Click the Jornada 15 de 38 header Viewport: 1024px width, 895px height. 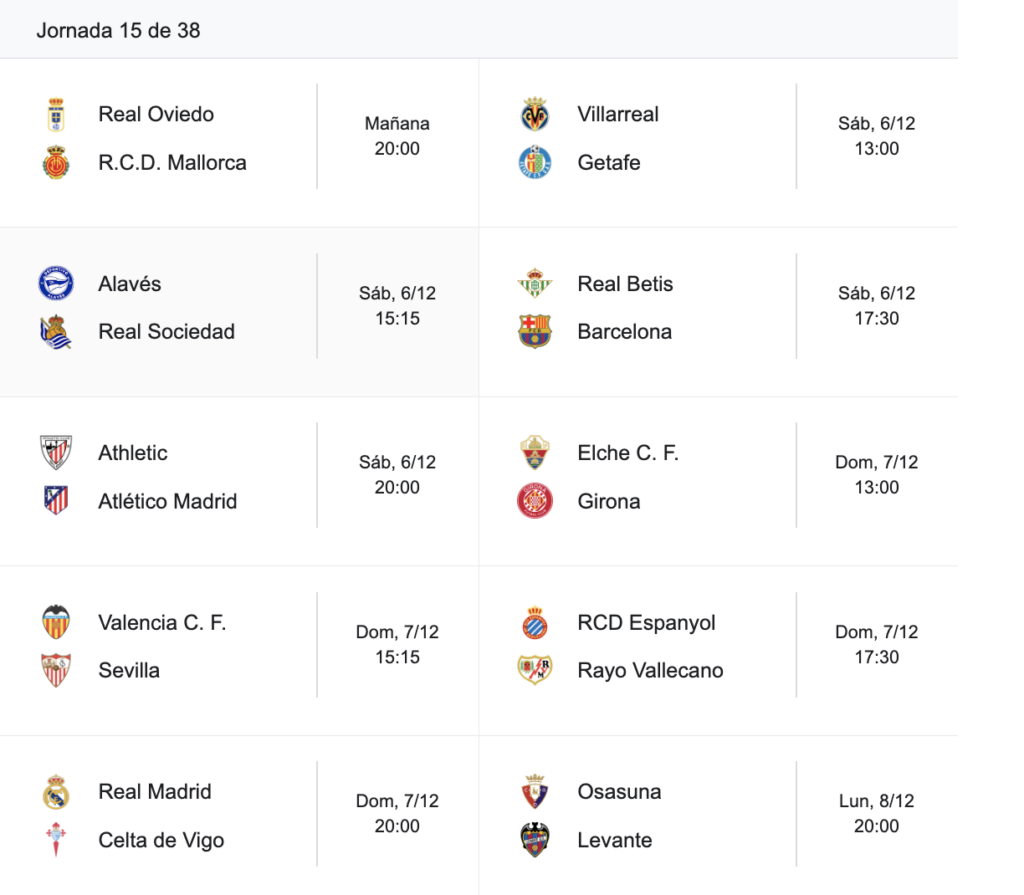pos(118,30)
